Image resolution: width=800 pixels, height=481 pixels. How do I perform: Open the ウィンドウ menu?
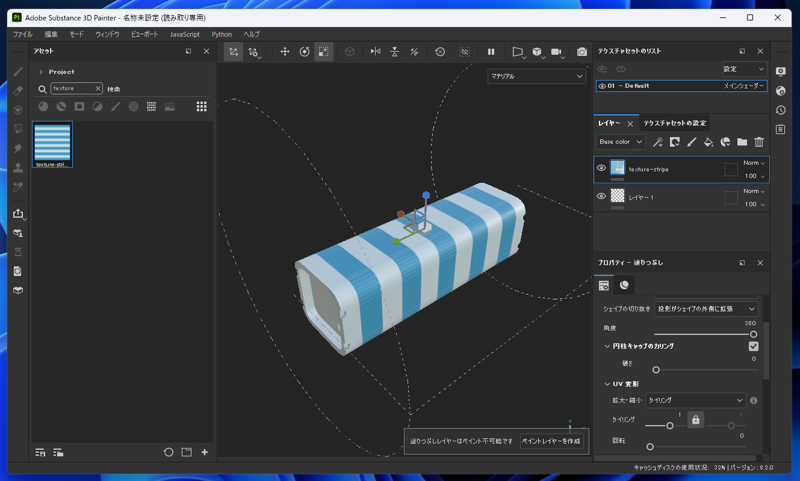click(107, 34)
